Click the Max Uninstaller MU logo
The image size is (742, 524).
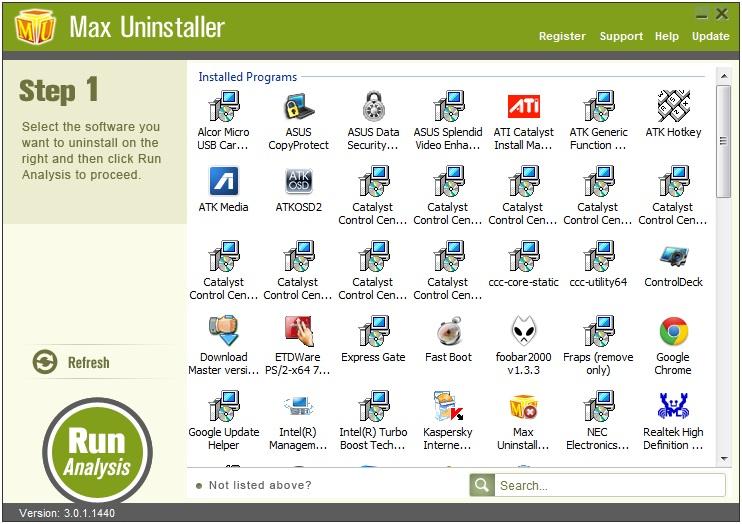pyautogui.click(x=35, y=27)
